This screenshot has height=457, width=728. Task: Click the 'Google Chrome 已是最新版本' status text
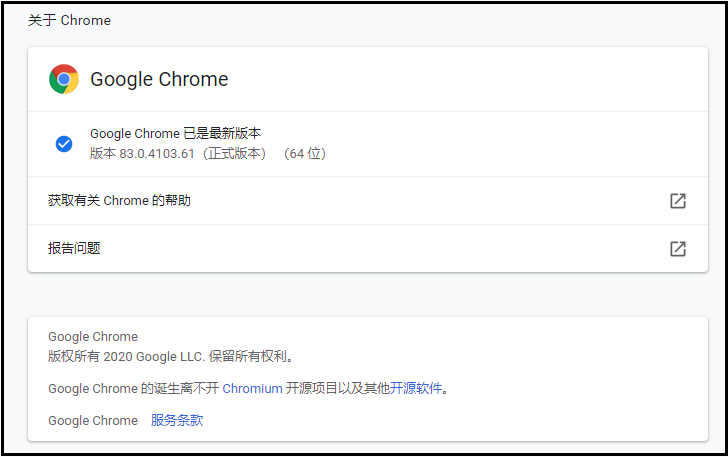click(x=176, y=133)
